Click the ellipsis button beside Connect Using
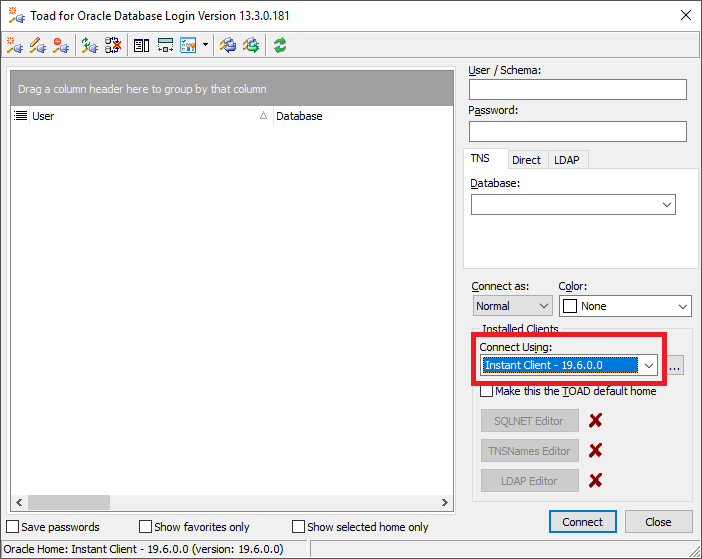Image resolution: width=702 pixels, height=559 pixels. 675,366
